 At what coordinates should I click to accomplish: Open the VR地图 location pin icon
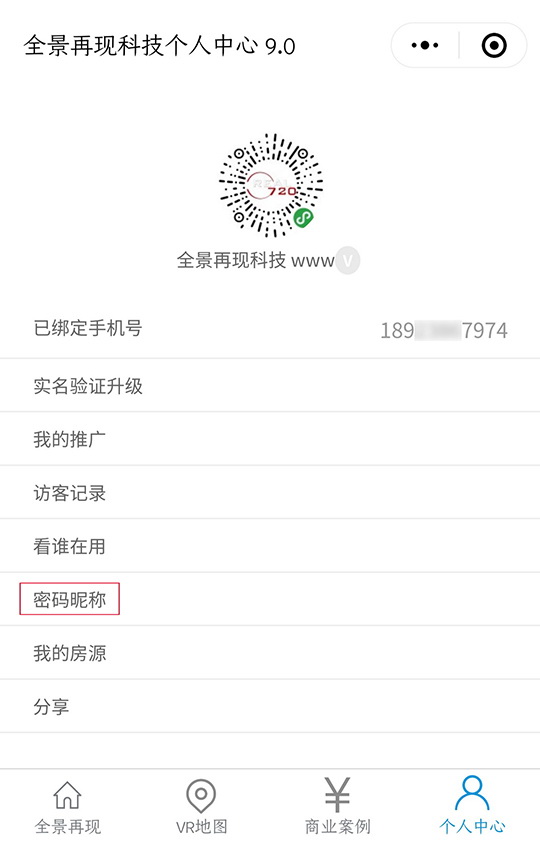pyautogui.click(x=201, y=795)
